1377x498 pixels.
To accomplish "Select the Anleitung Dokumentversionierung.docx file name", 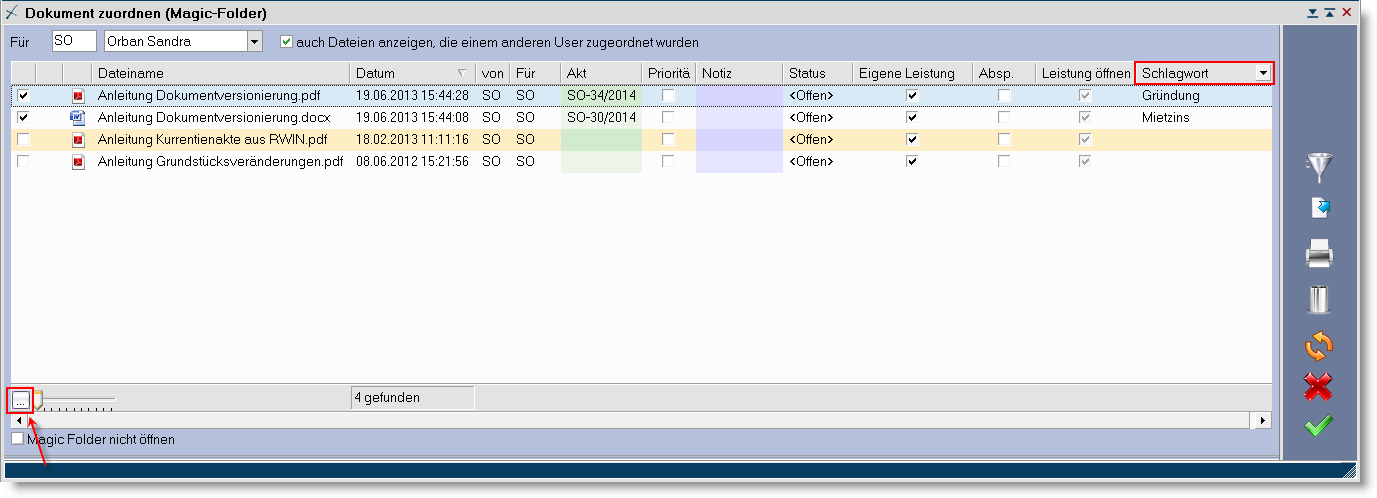I will [x=214, y=117].
